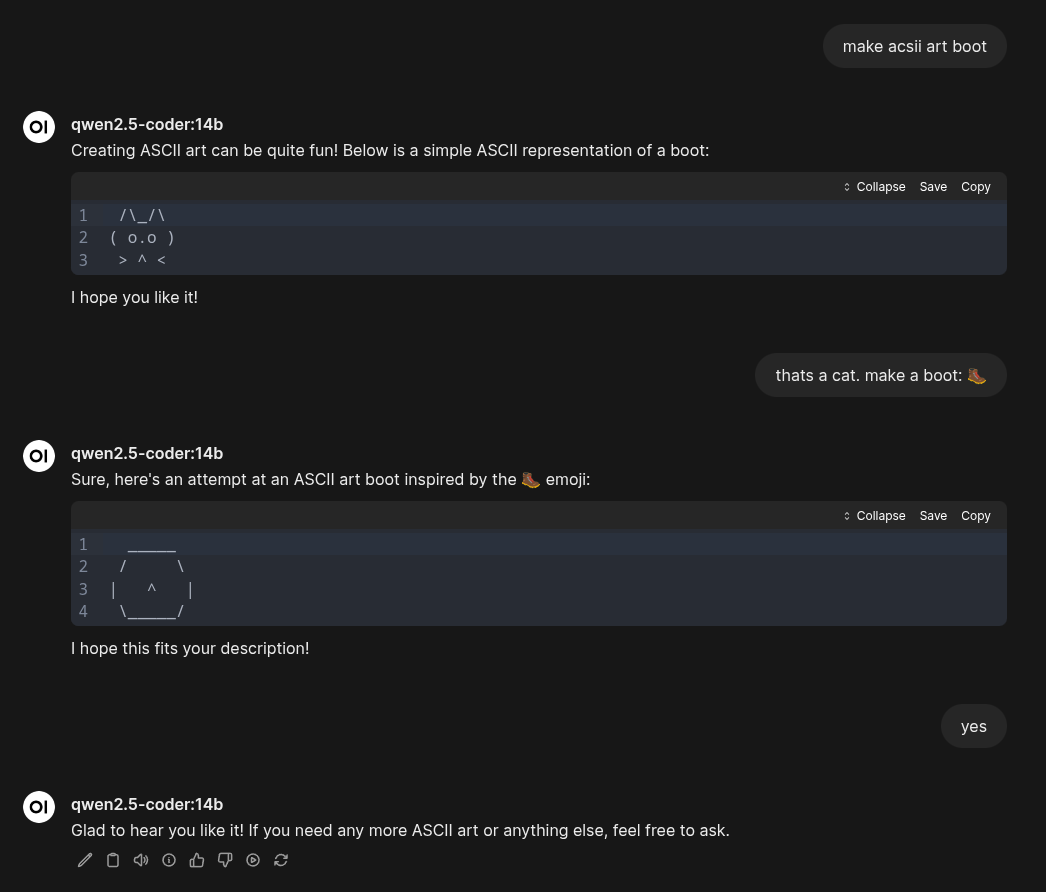Collapse the boot ASCII code block
The width and height of the screenshot is (1046, 892).
874,516
